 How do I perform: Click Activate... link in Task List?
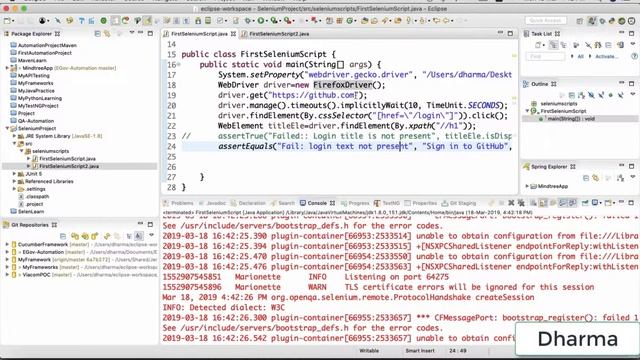tap(606, 56)
